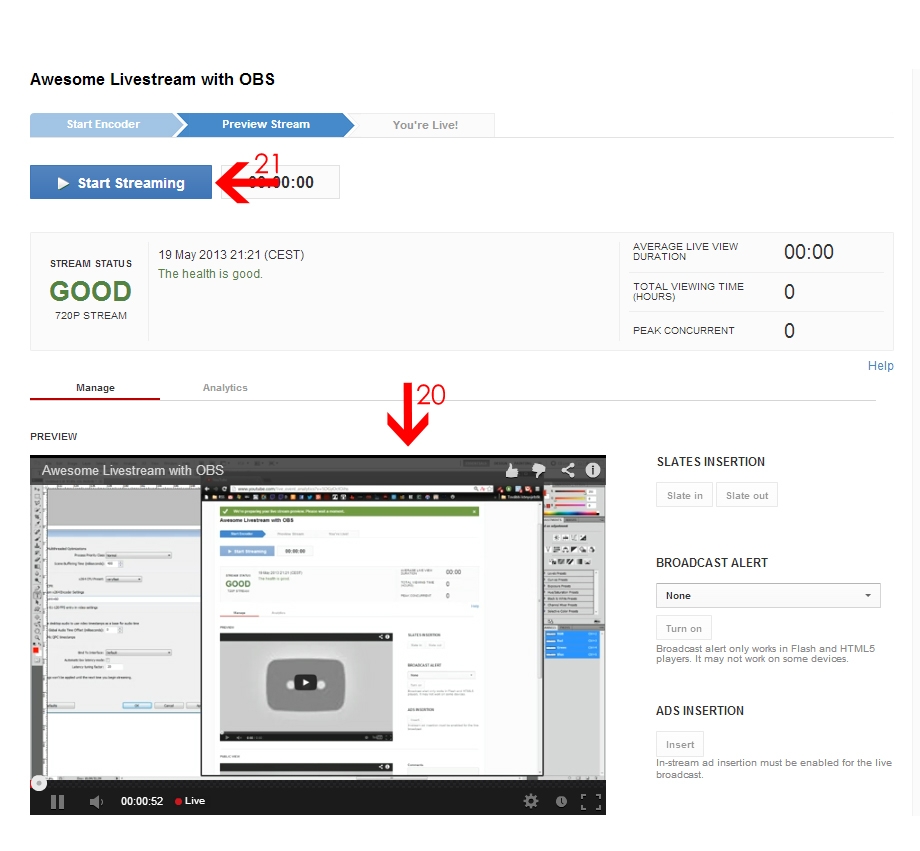The width and height of the screenshot is (920, 851).
Task: Click the Slate out button
Action: [746, 495]
